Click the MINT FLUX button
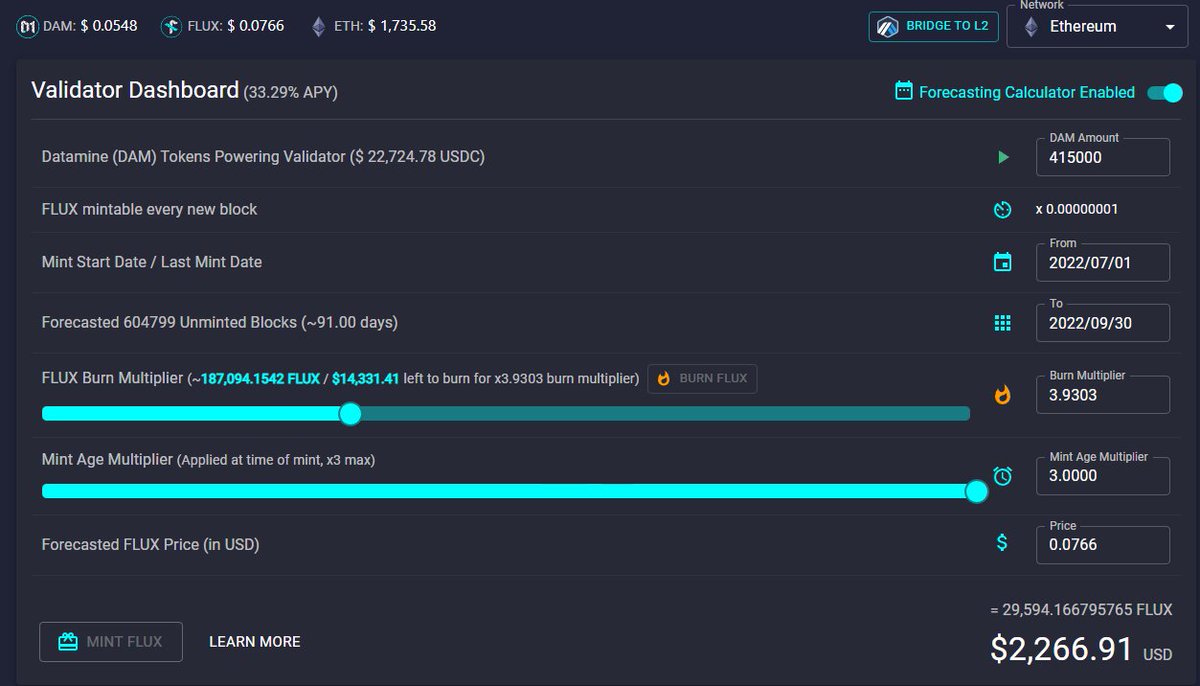Image resolution: width=1200 pixels, height=686 pixels. point(111,642)
